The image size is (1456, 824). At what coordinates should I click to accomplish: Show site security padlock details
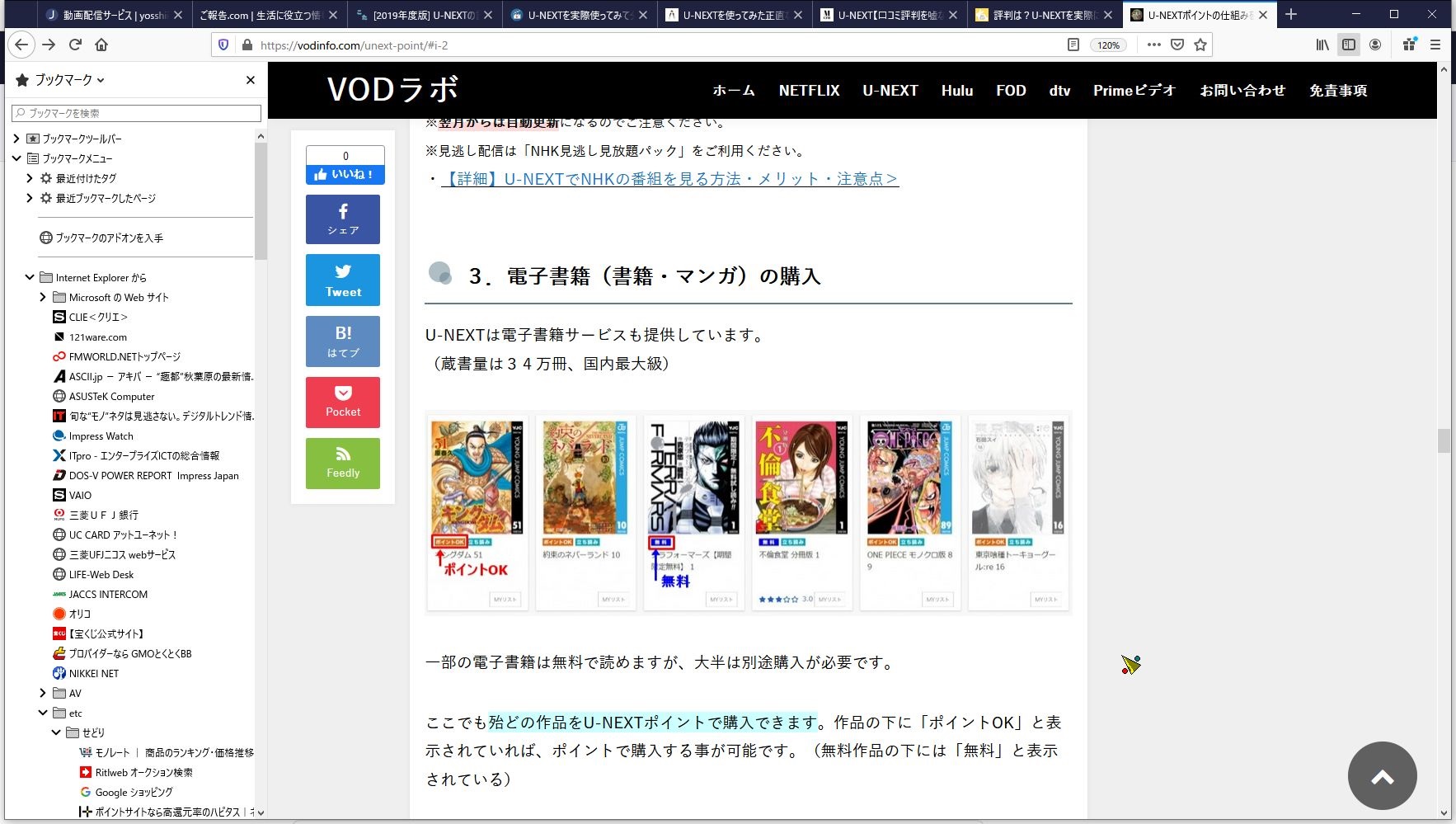[246, 45]
